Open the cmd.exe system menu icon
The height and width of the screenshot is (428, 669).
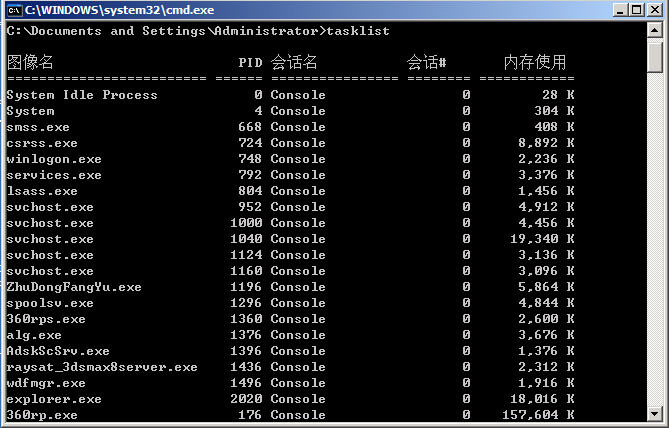coord(13,11)
